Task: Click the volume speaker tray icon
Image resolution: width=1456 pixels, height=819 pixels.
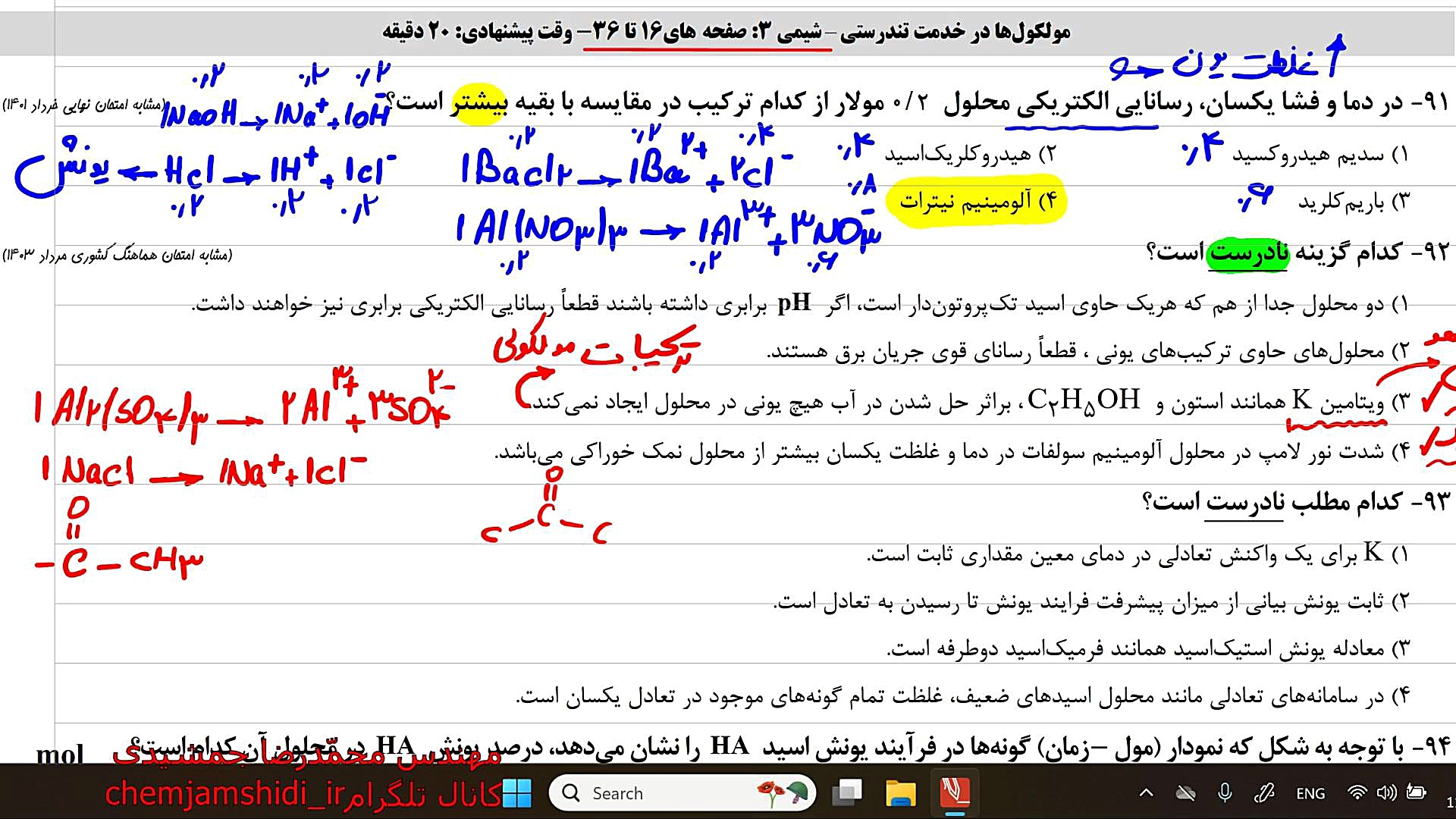Action: click(x=1386, y=793)
